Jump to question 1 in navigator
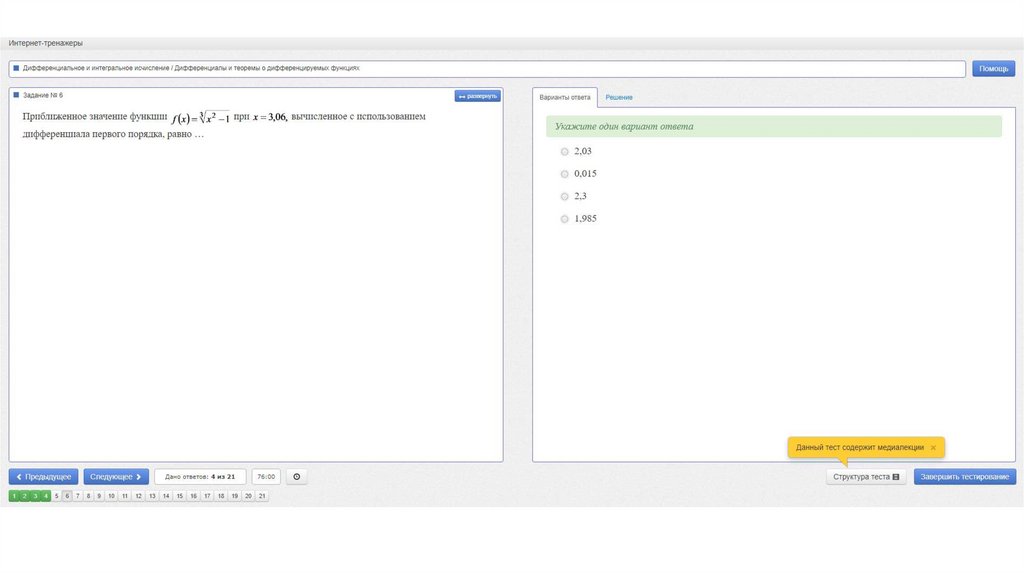1024x574 pixels. tap(14, 496)
